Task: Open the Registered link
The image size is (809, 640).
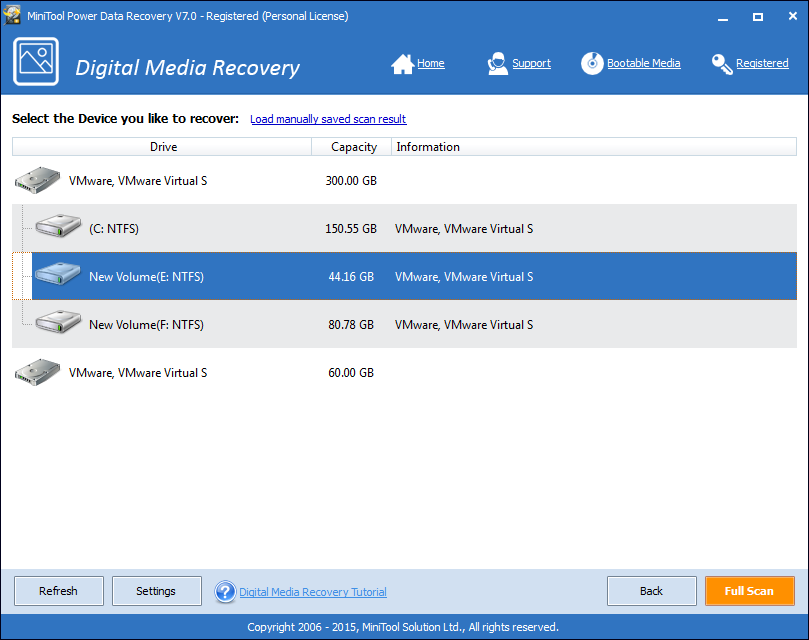Action: (x=762, y=63)
